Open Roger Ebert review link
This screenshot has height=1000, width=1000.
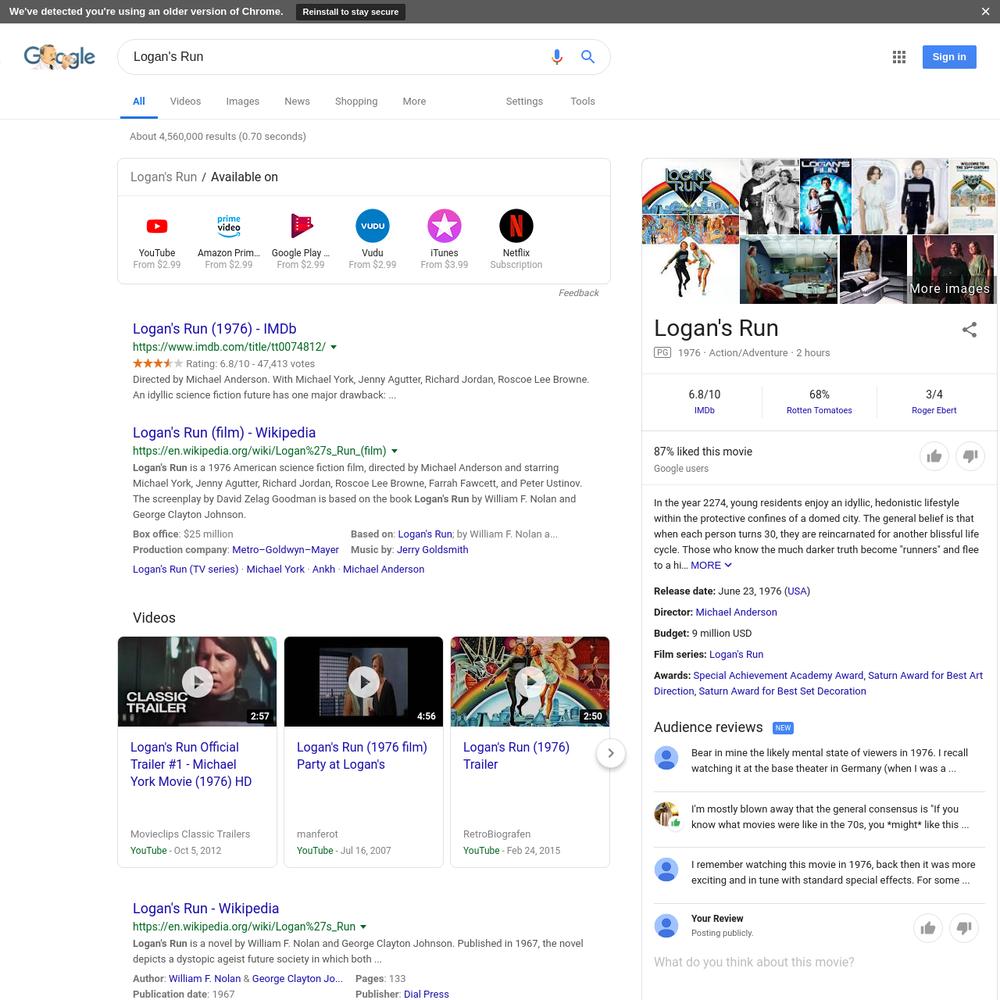(934, 411)
